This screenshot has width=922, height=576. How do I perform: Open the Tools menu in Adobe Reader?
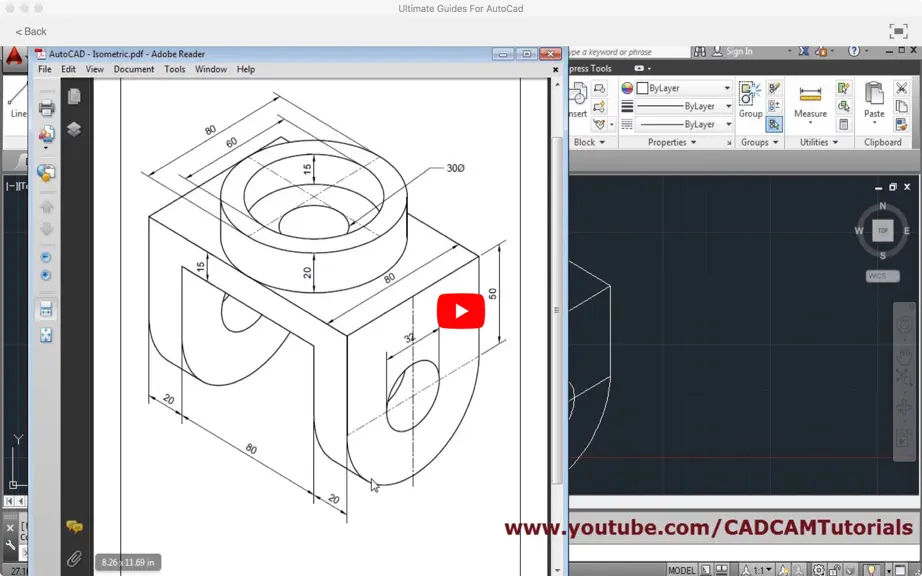pos(175,69)
